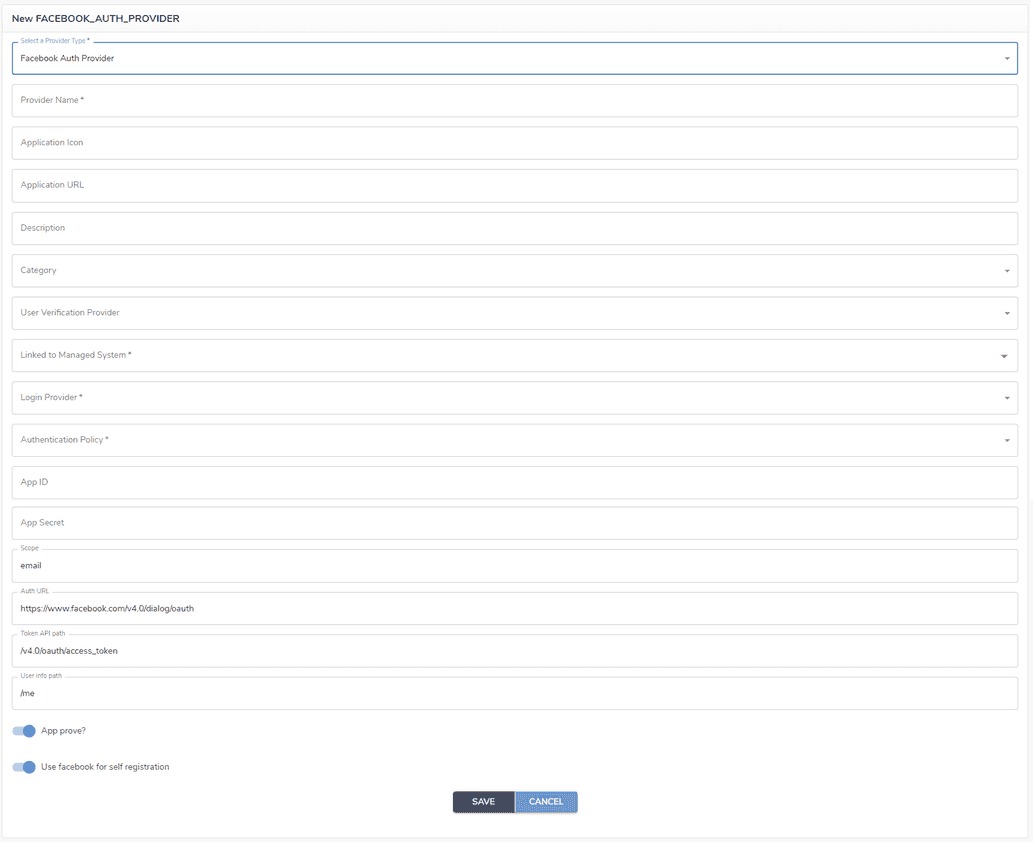Disable Use facebook for self registration
Image resolution: width=1035 pixels, height=842 pixels.
pos(24,767)
